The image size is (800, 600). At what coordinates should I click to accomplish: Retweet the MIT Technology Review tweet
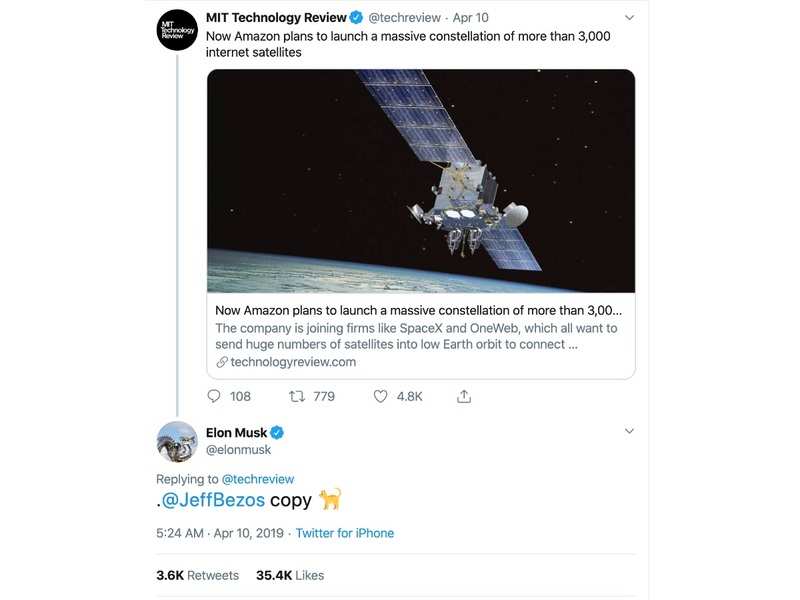pyautogui.click(x=297, y=396)
